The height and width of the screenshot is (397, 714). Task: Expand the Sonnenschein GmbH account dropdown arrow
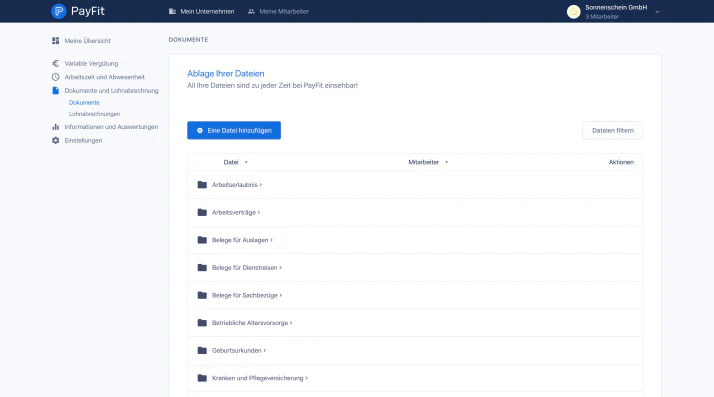coord(657,12)
